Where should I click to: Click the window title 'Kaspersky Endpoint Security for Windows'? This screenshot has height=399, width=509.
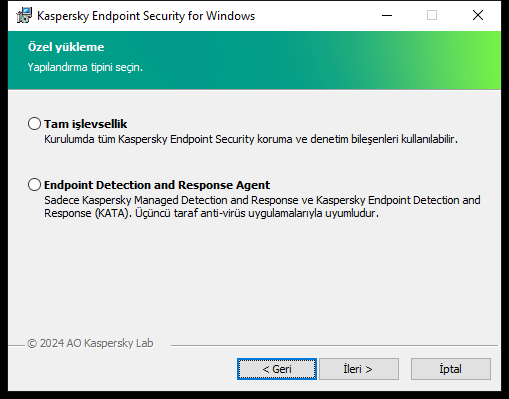click(146, 16)
